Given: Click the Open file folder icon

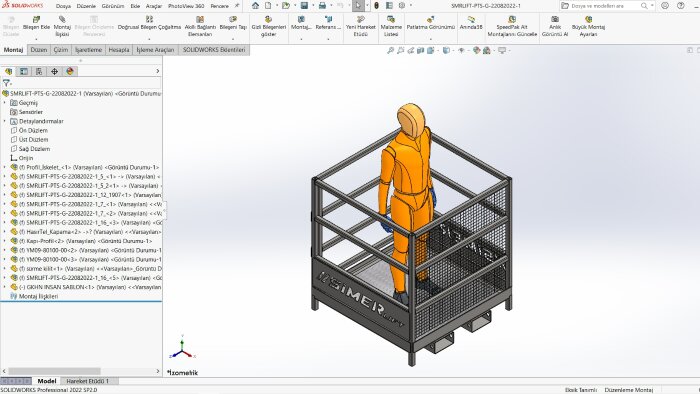Looking at the screenshot, I should [286, 5].
